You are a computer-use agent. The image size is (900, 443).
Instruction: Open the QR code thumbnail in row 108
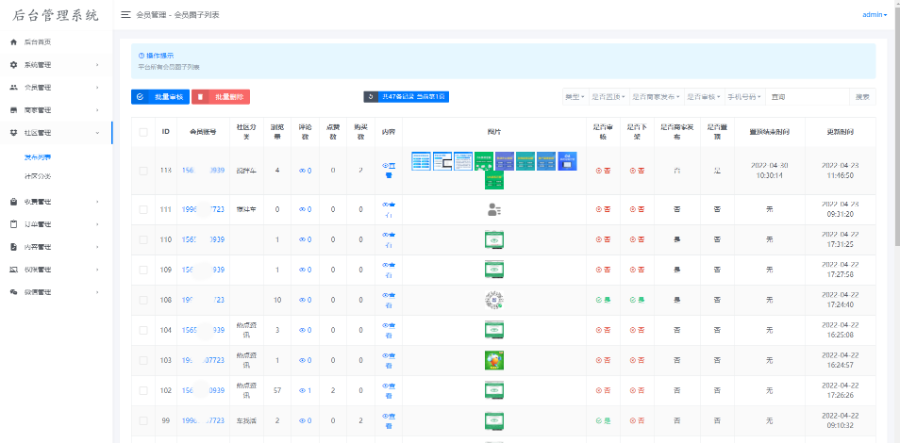coord(493,300)
